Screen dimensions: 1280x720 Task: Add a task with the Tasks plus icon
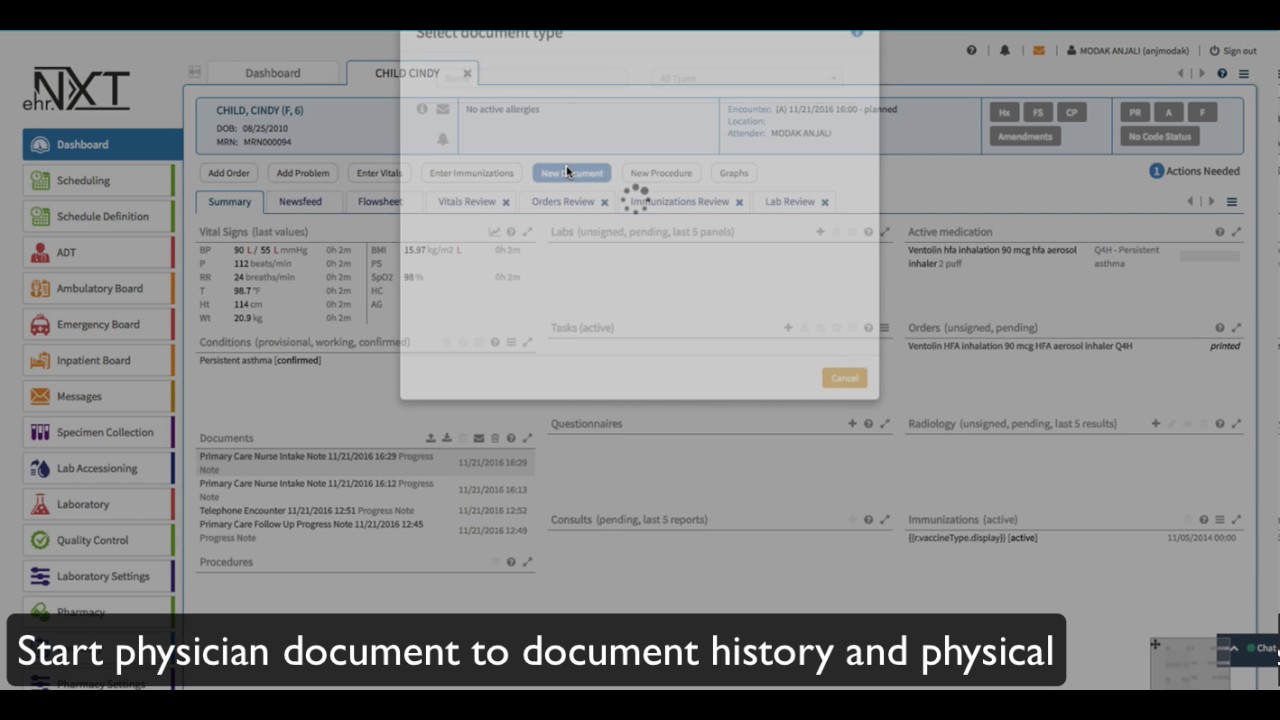[788, 328]
